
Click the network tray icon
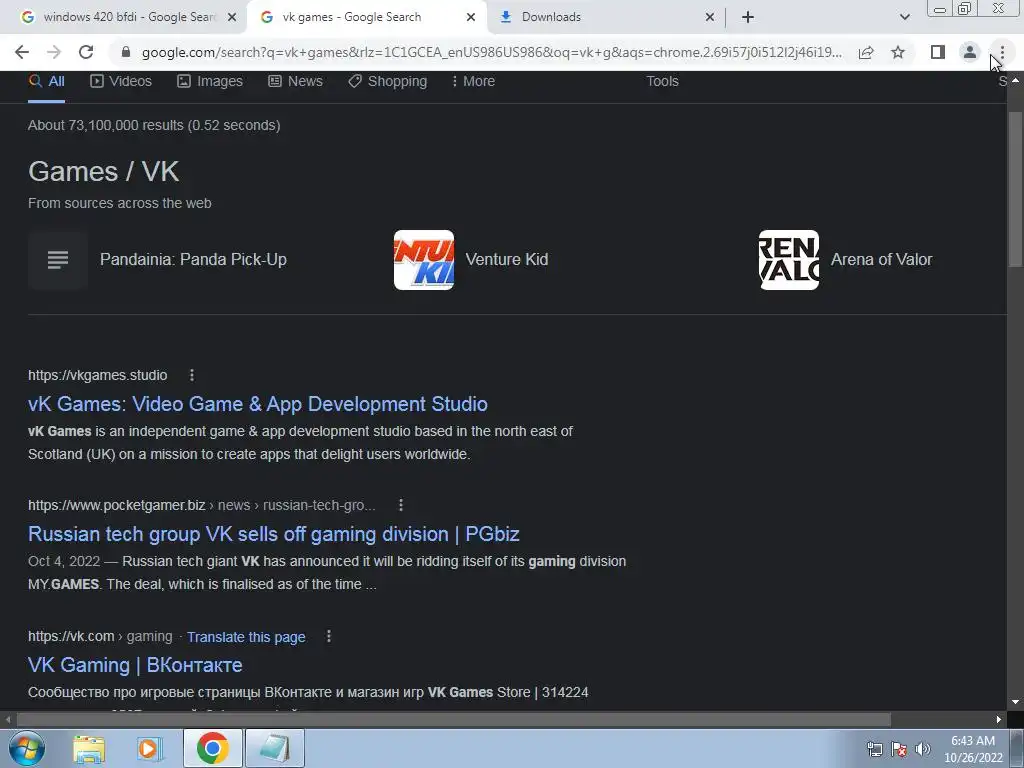coord(874,749)
